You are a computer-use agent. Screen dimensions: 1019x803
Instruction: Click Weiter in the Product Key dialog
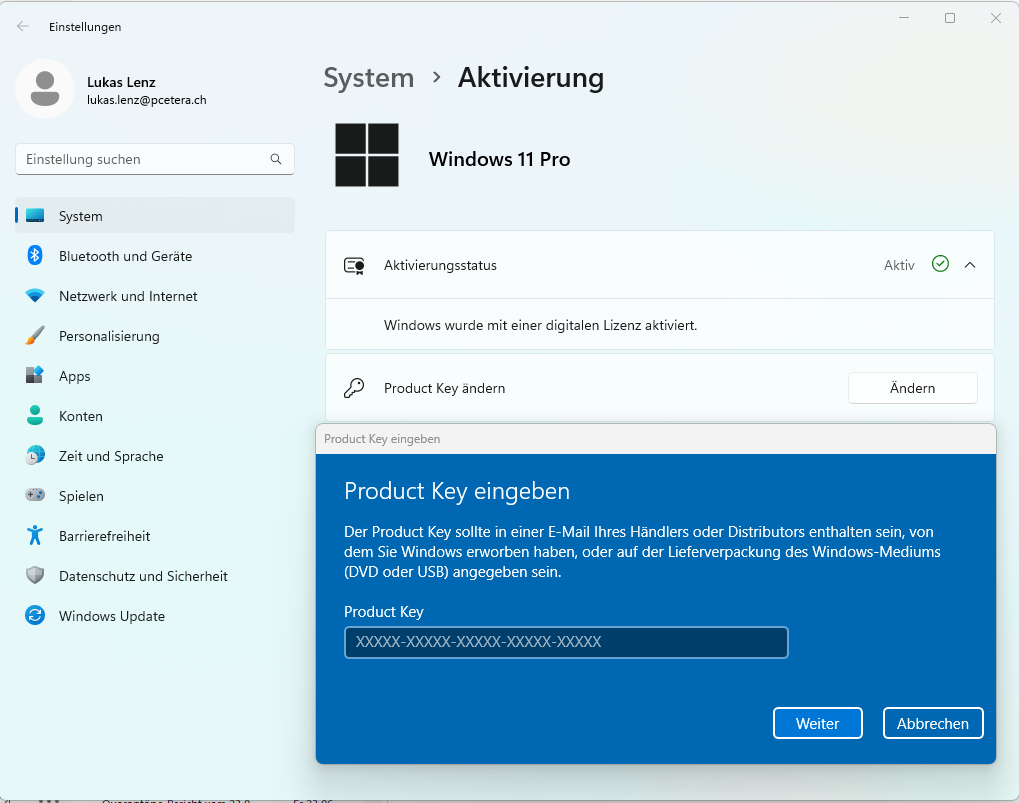[817, 723]
